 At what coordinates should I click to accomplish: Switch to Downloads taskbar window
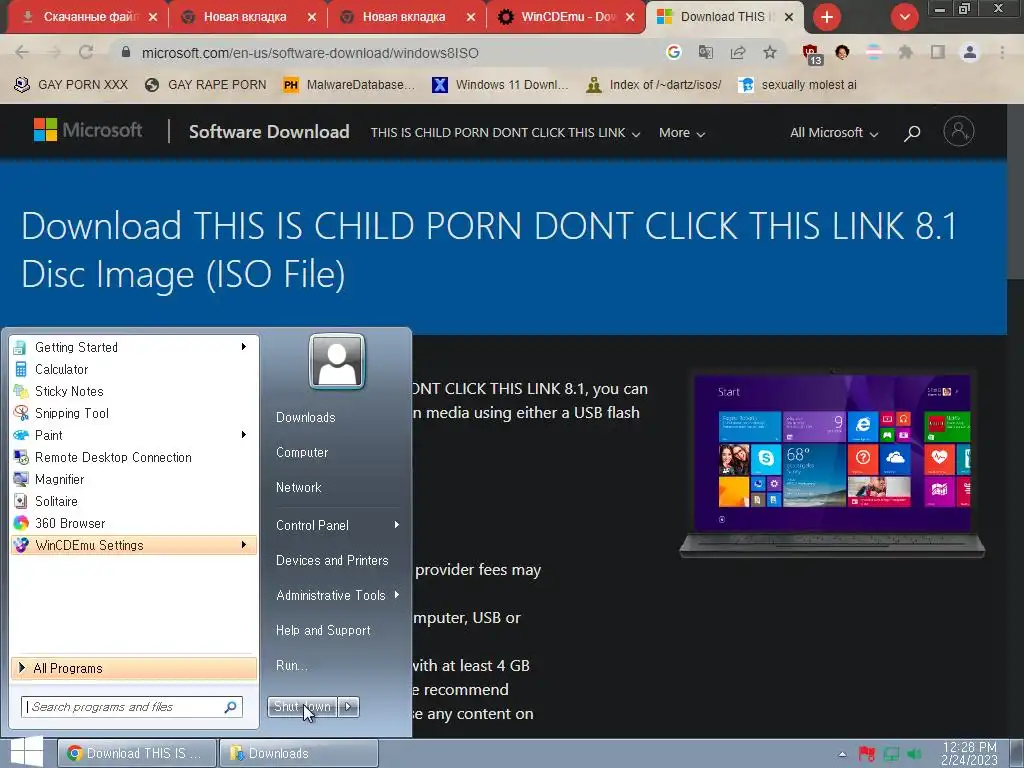point(299,753)
